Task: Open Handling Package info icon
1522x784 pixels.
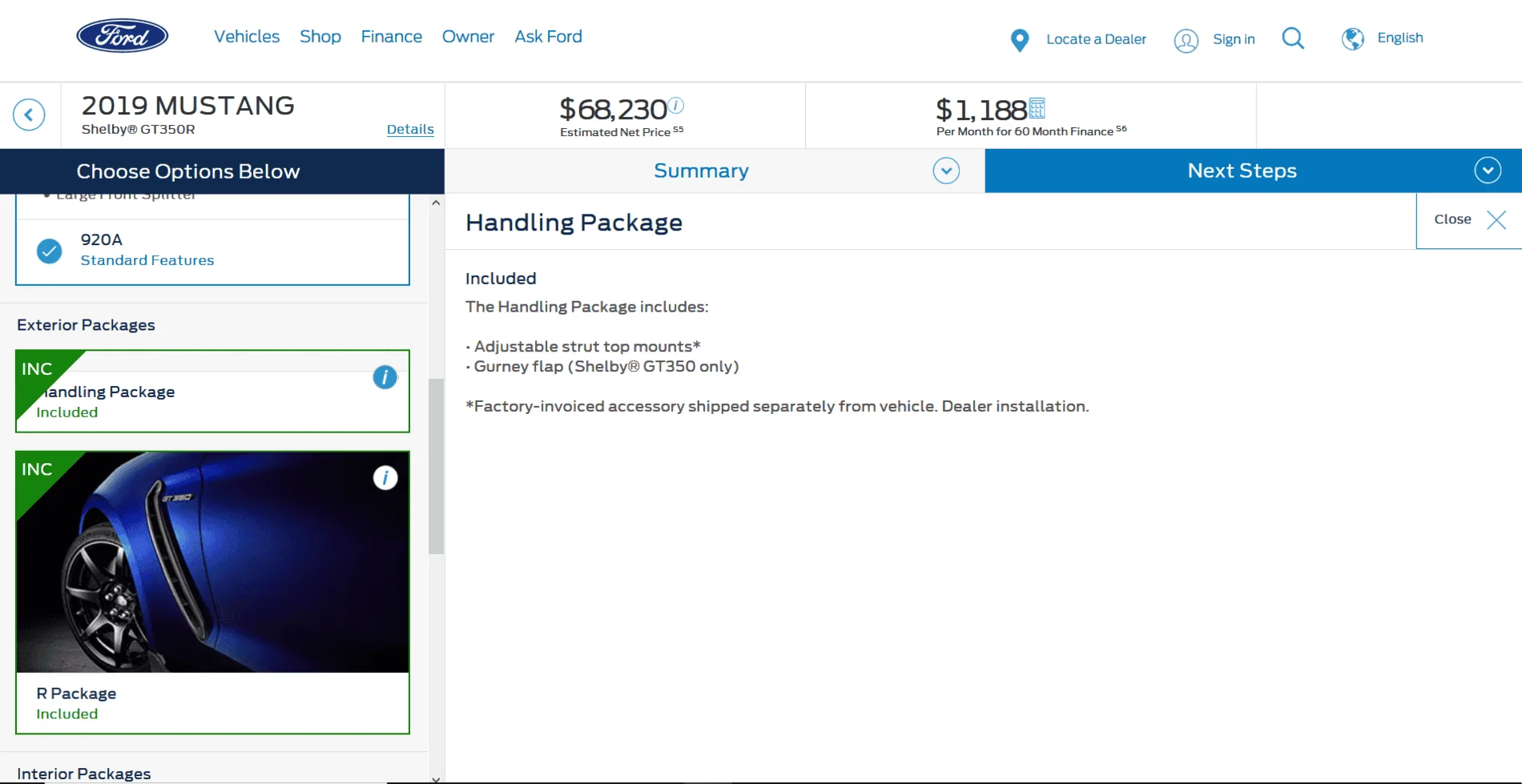Action: 385,377
